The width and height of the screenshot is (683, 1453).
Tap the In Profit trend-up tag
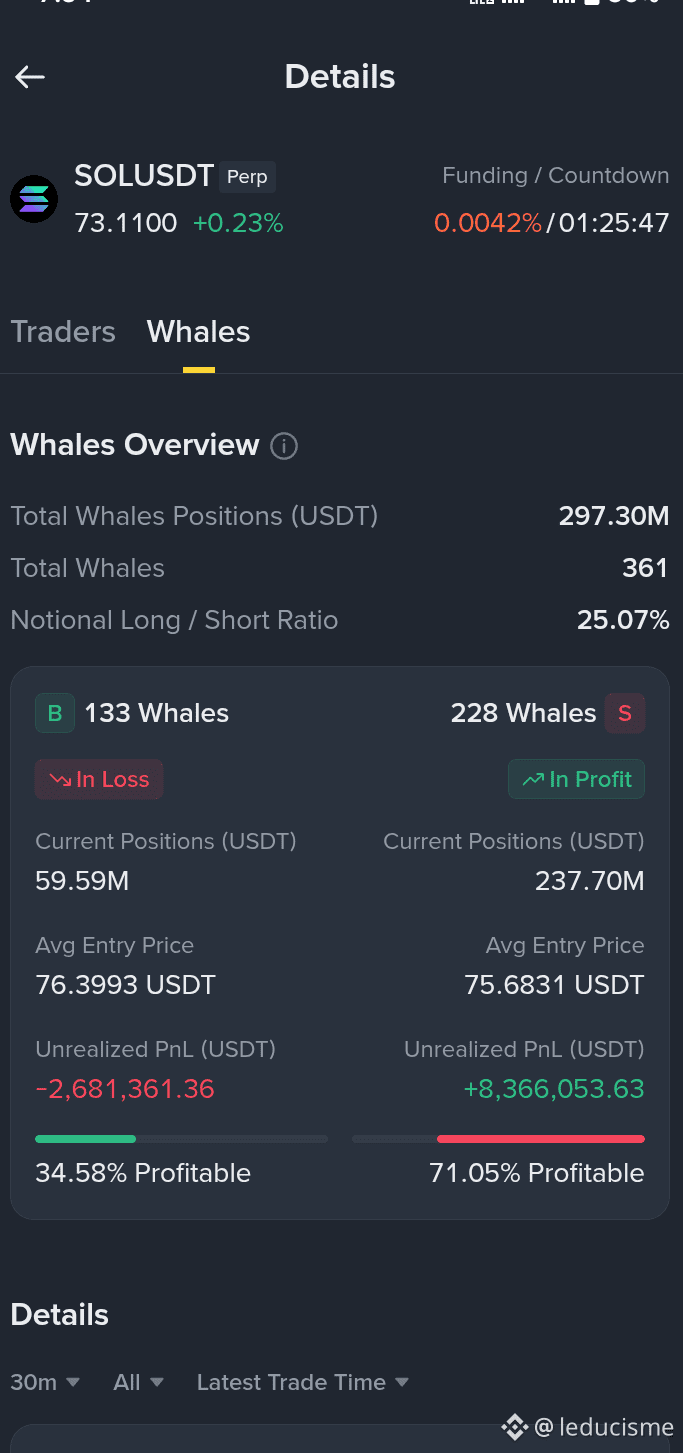tap(577, 780)
